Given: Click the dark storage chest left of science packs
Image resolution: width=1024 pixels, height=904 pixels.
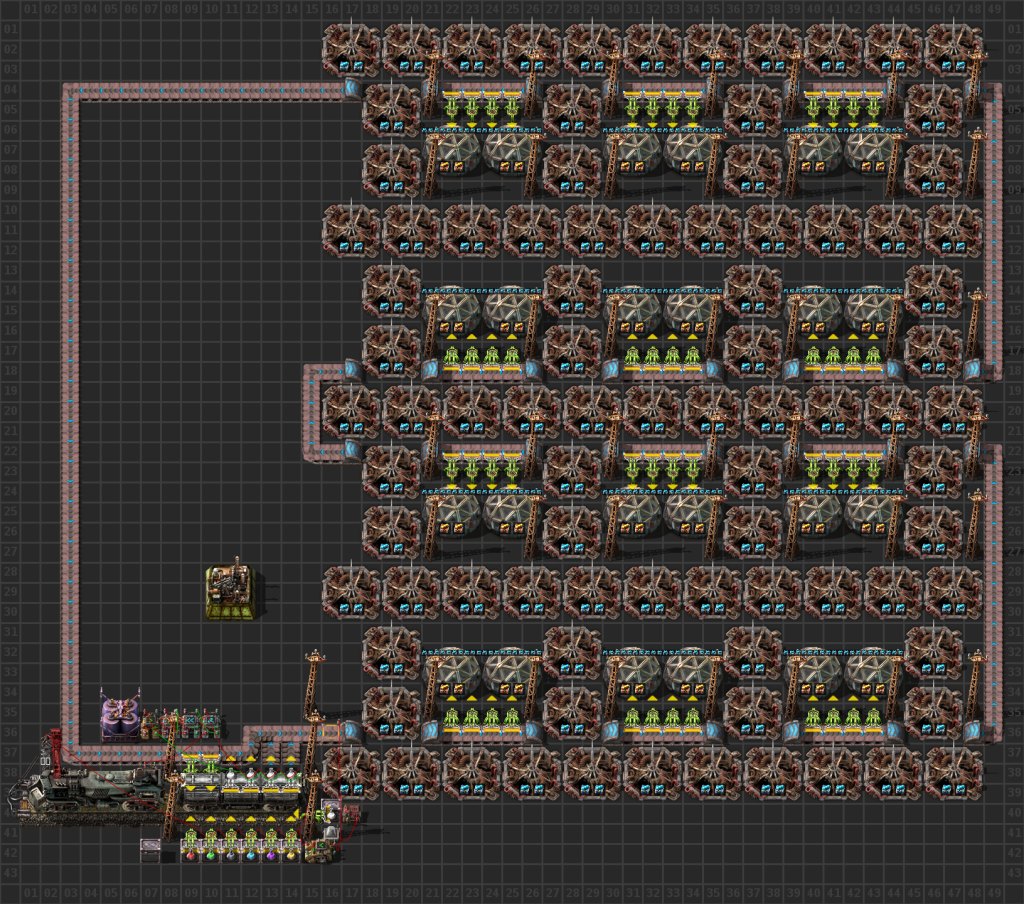Looking at the screenshot, I should [x=150, y=850].
